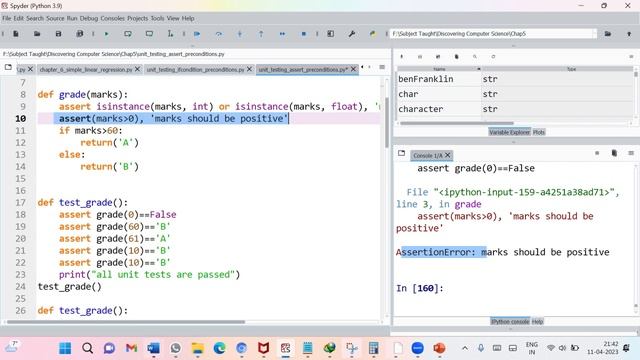Continue execution until next breakpoint

282,34
